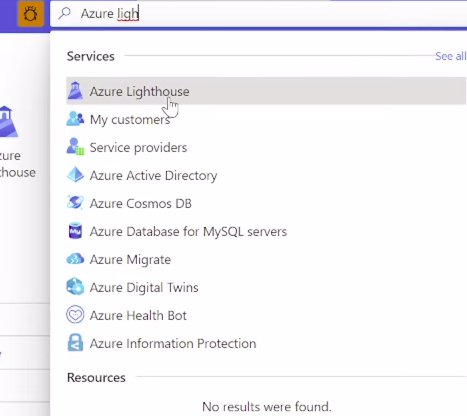
Task: Click the Azure Information Protection lock icon
Action: click(x=75, y=343)
